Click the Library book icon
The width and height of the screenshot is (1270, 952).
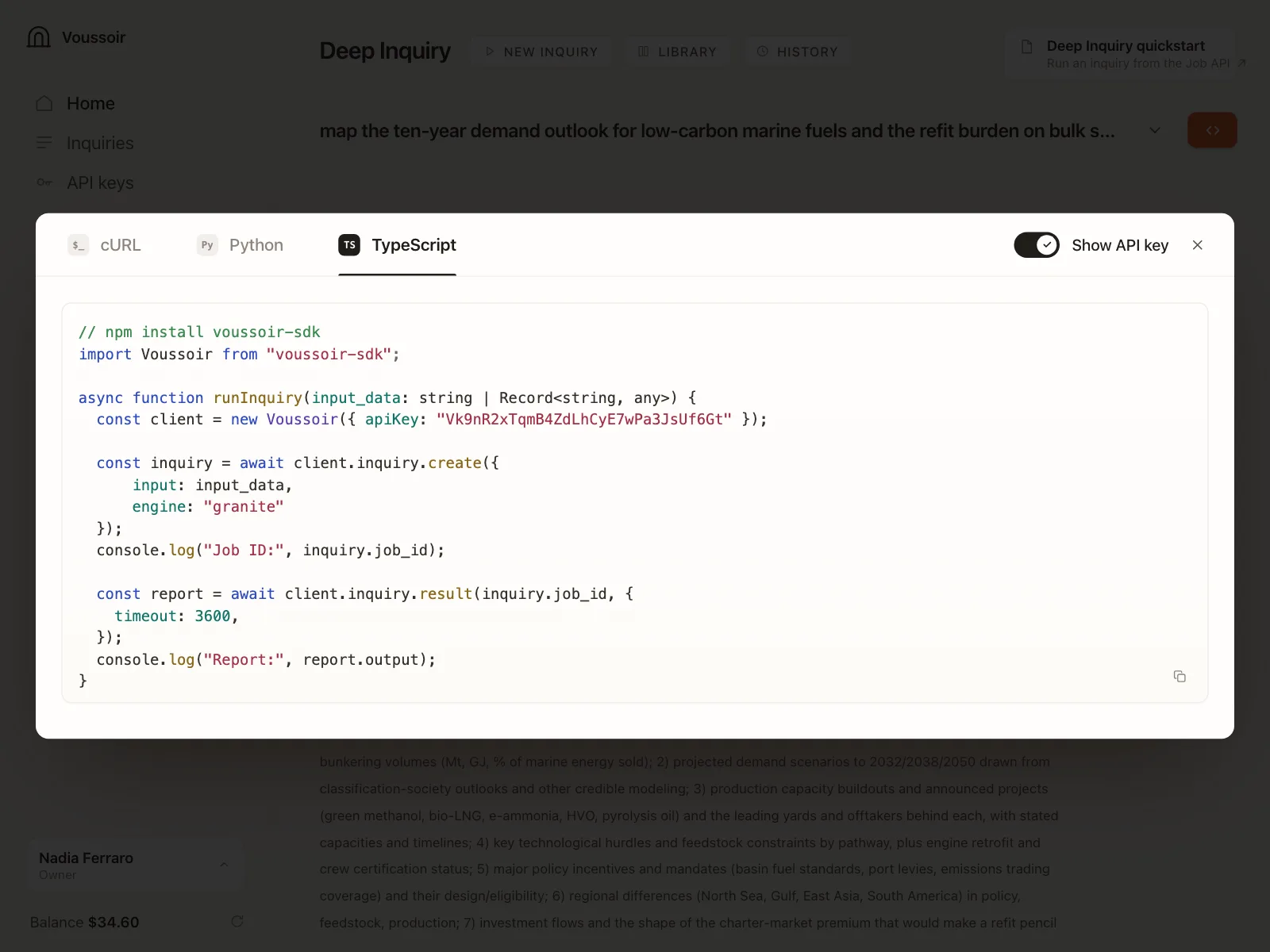point(644,52)
